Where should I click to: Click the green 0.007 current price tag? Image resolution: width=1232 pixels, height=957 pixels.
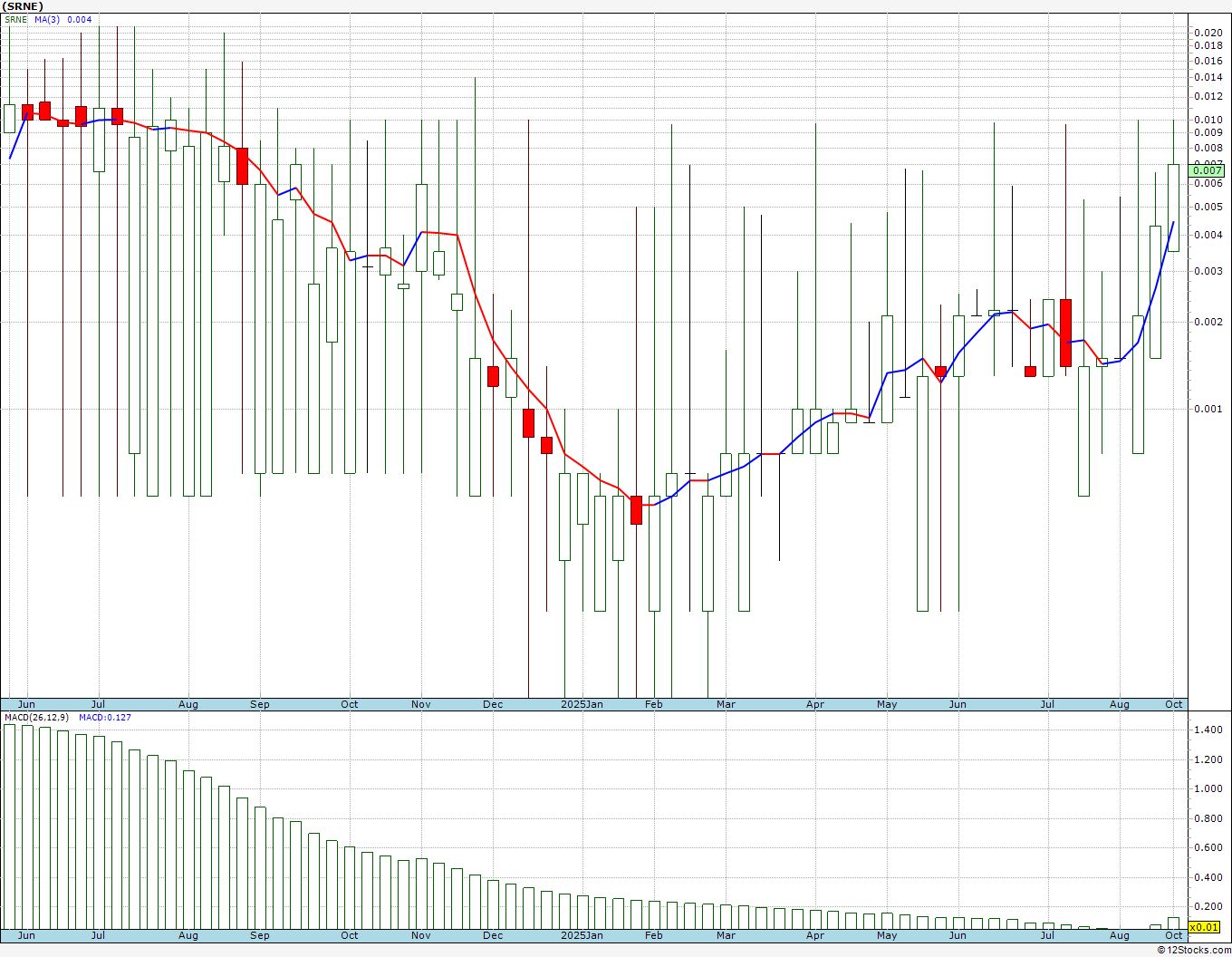click(1208, 170)
